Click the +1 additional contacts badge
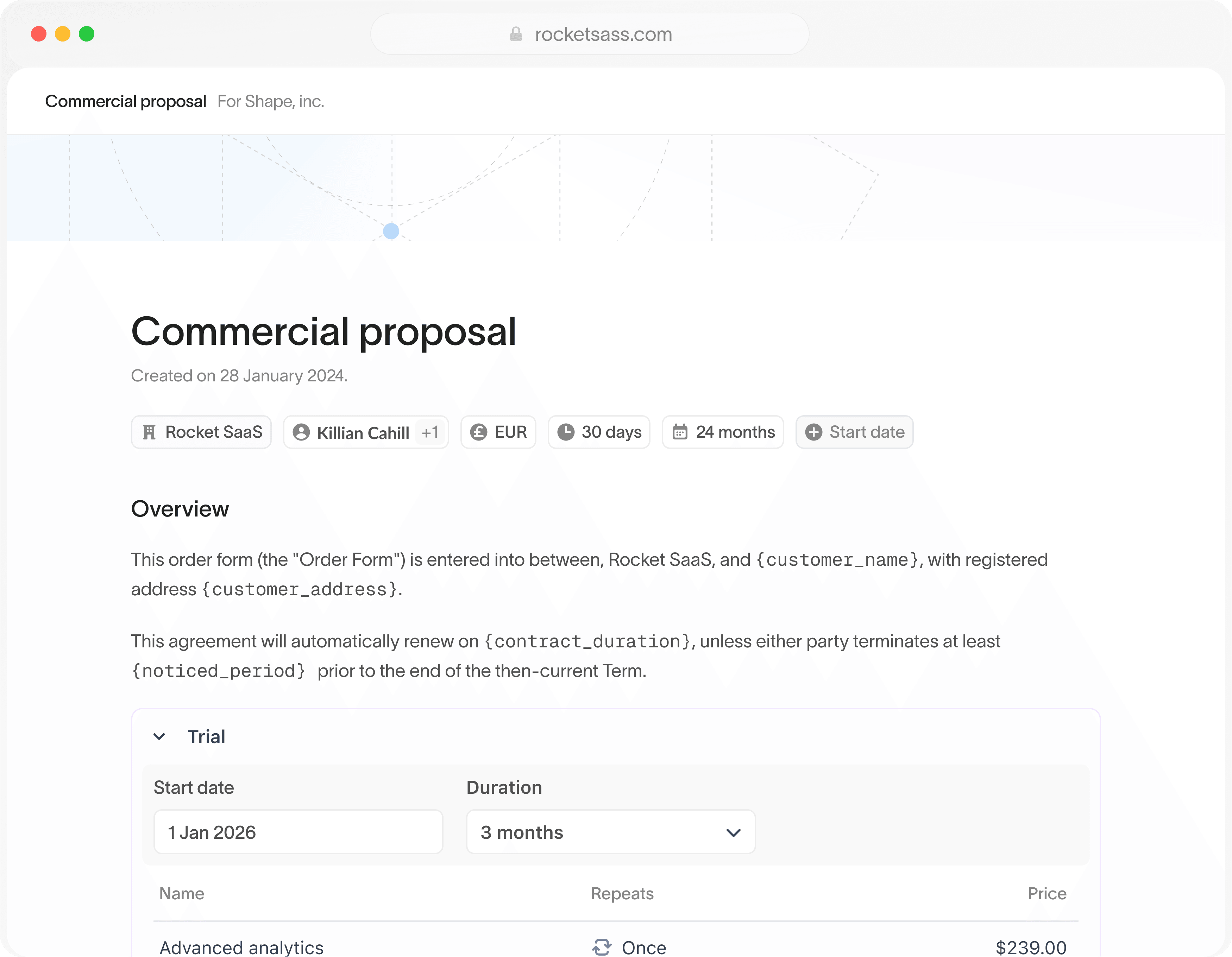Screen dimensions: 1232x957 coord(430,432)
